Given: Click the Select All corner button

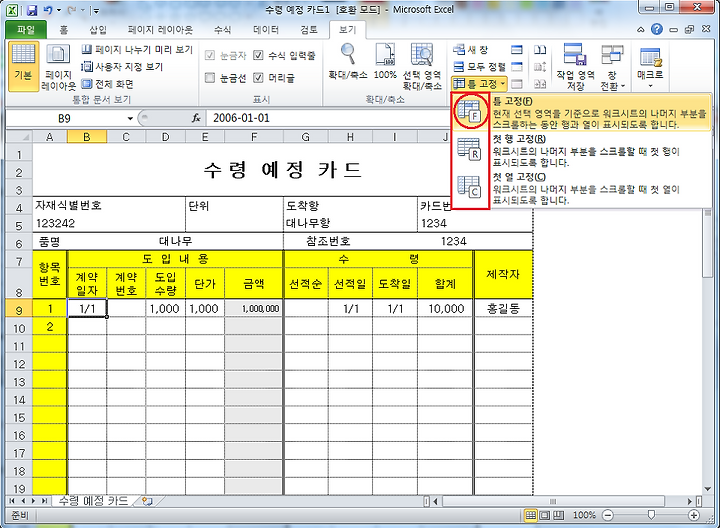Looking at the screenshot, I should (x=19, y=137).
